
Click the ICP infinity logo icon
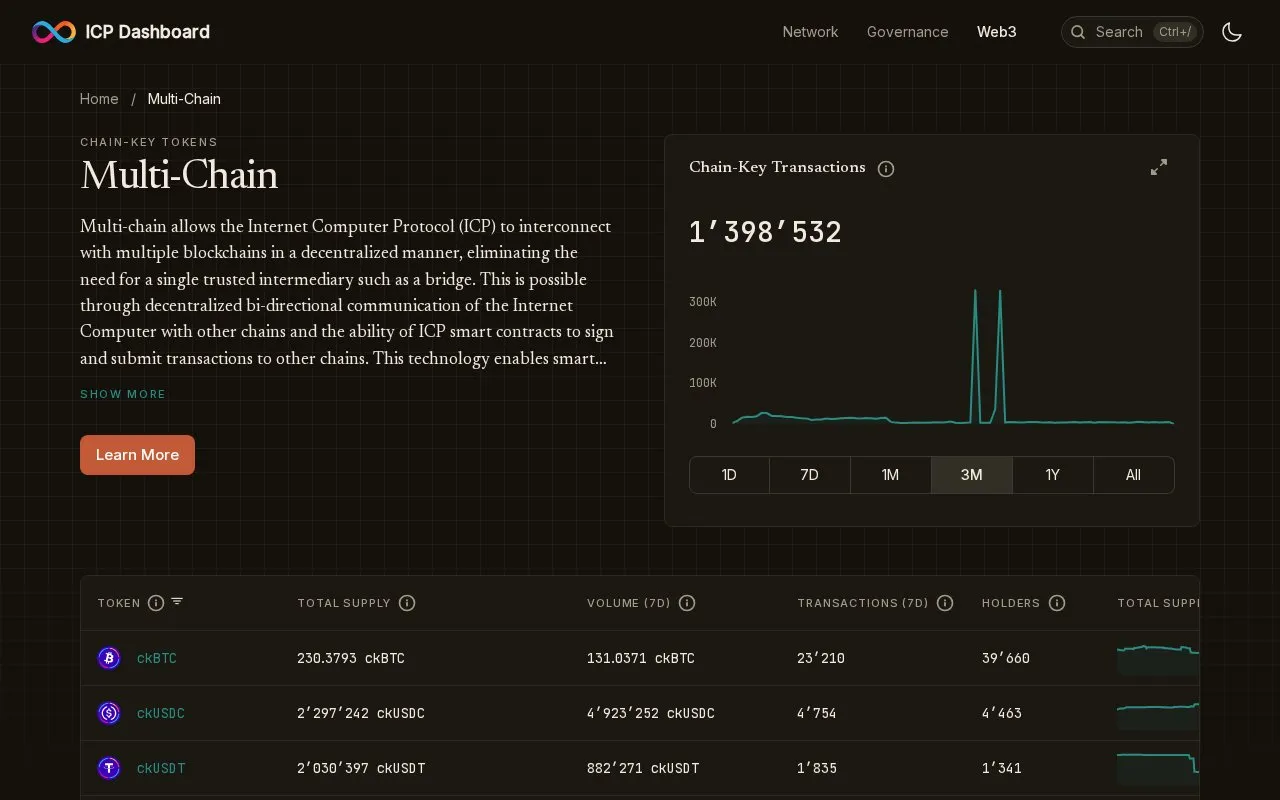click(x=54, y=32)
